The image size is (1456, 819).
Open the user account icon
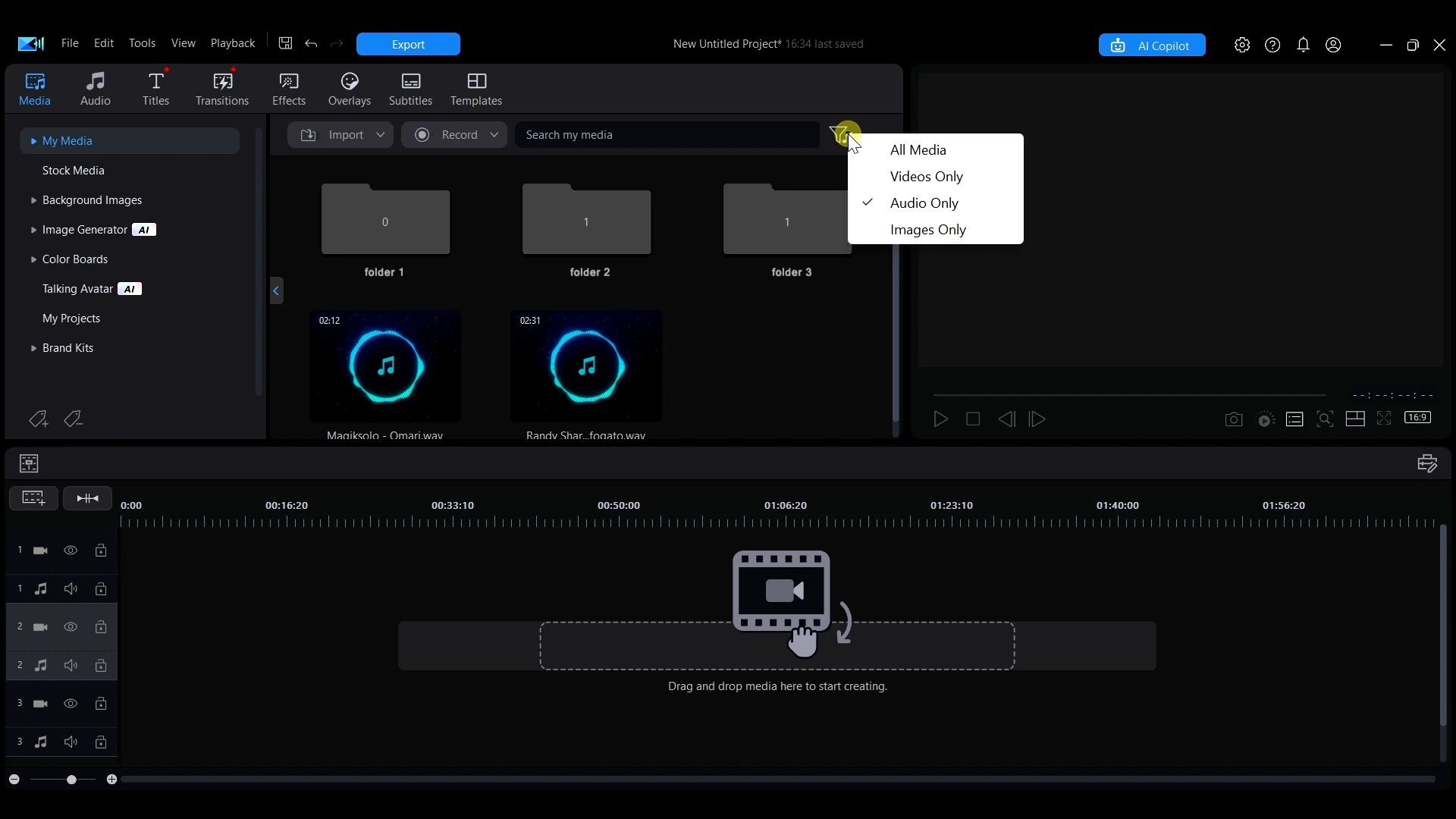pyautogui.click(x=1334, y=45)
